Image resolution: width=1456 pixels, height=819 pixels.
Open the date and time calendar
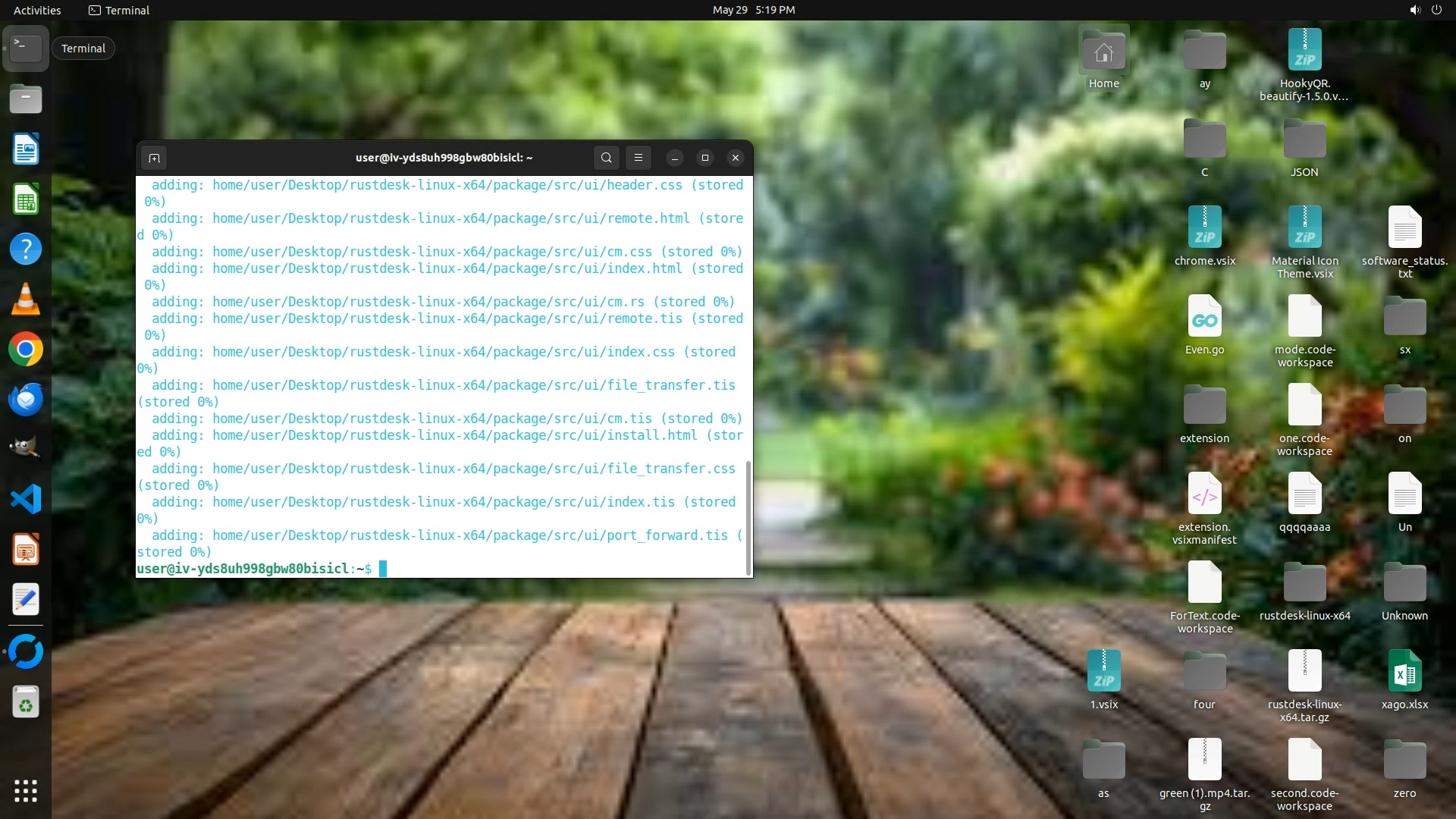pos(753,10)
